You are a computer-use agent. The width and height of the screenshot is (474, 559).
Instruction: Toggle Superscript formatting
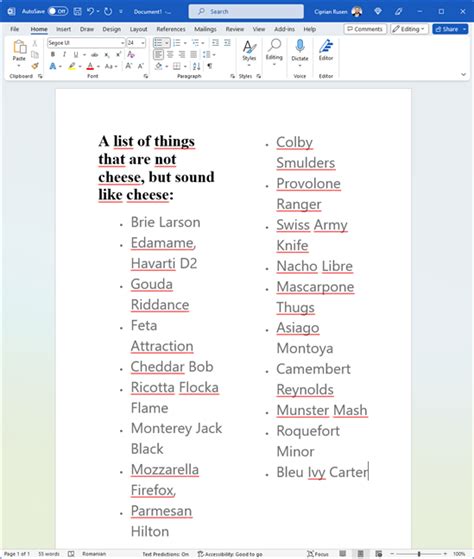click(x=118, y=55)
